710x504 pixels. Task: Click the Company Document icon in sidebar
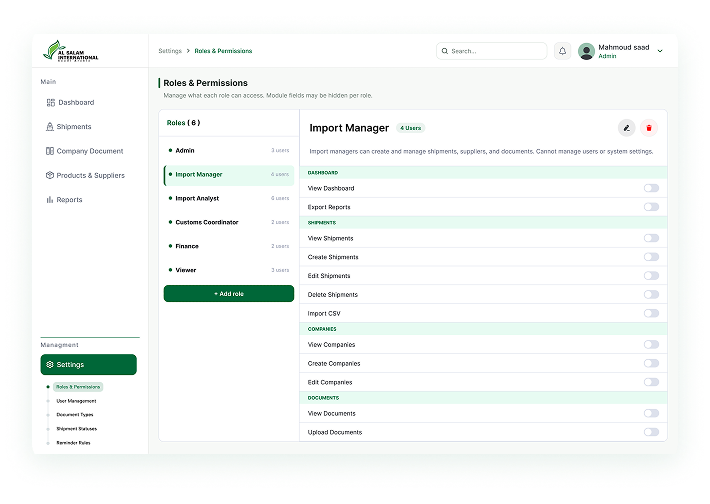click(50, 151)
